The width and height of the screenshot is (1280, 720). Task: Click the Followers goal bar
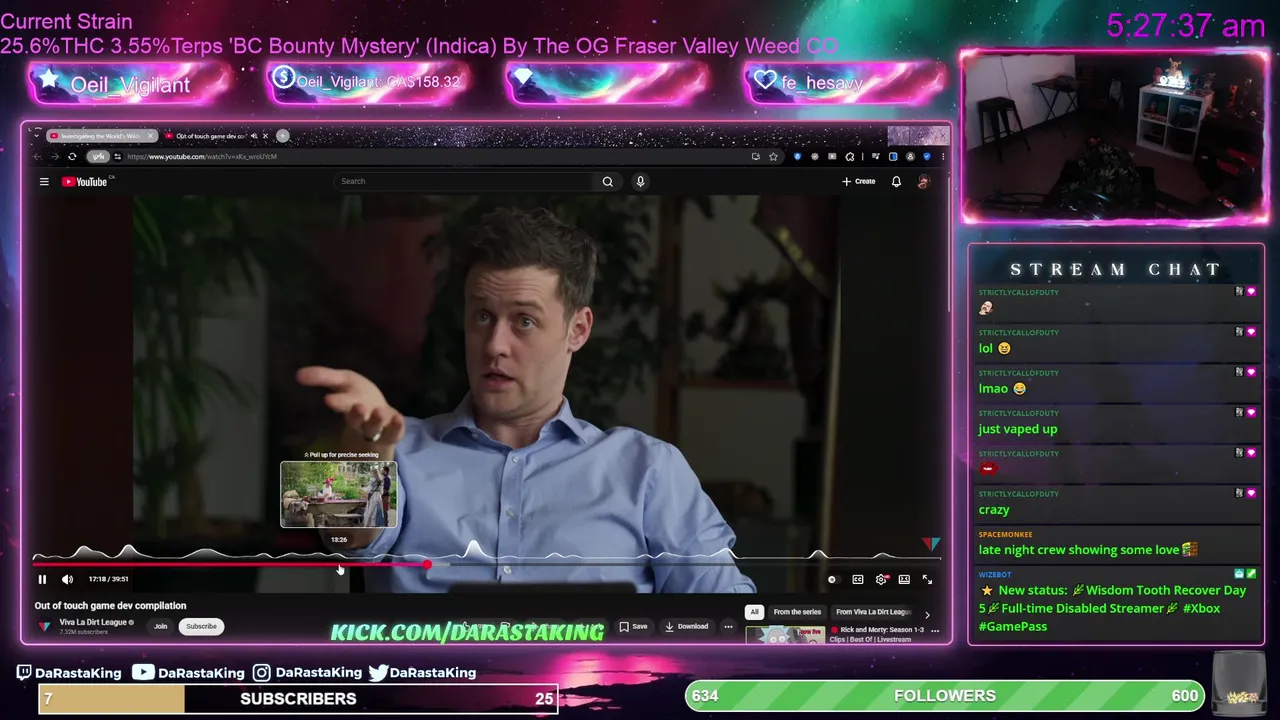coord(945,696)
